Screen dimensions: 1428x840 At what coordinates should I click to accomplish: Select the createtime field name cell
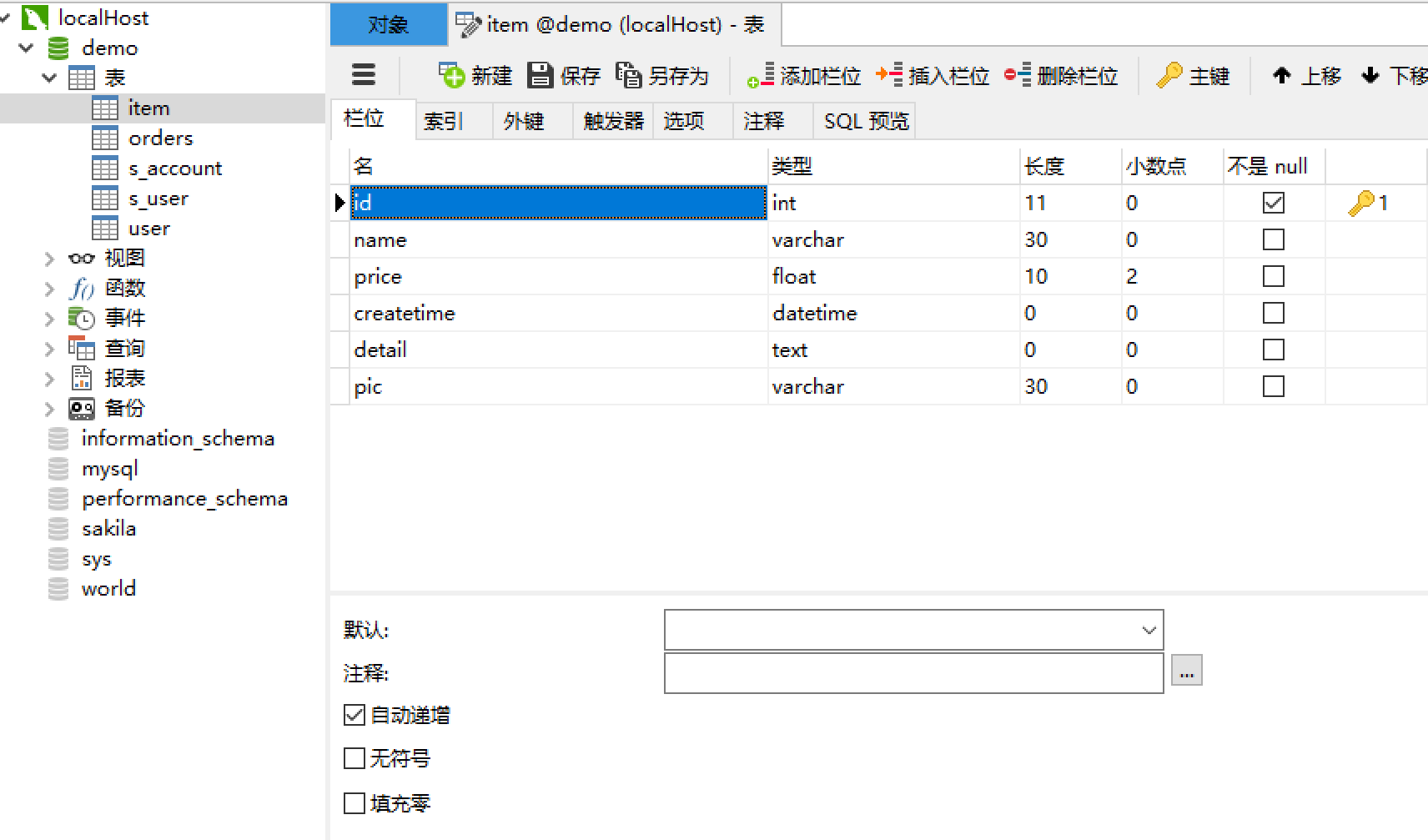[x=559, y=313]
